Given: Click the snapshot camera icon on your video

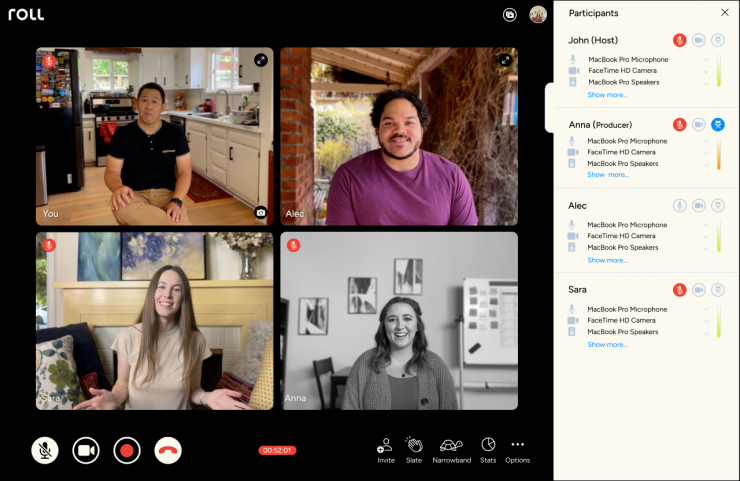Looking at the screenshot, I should [x=261, y=212].
